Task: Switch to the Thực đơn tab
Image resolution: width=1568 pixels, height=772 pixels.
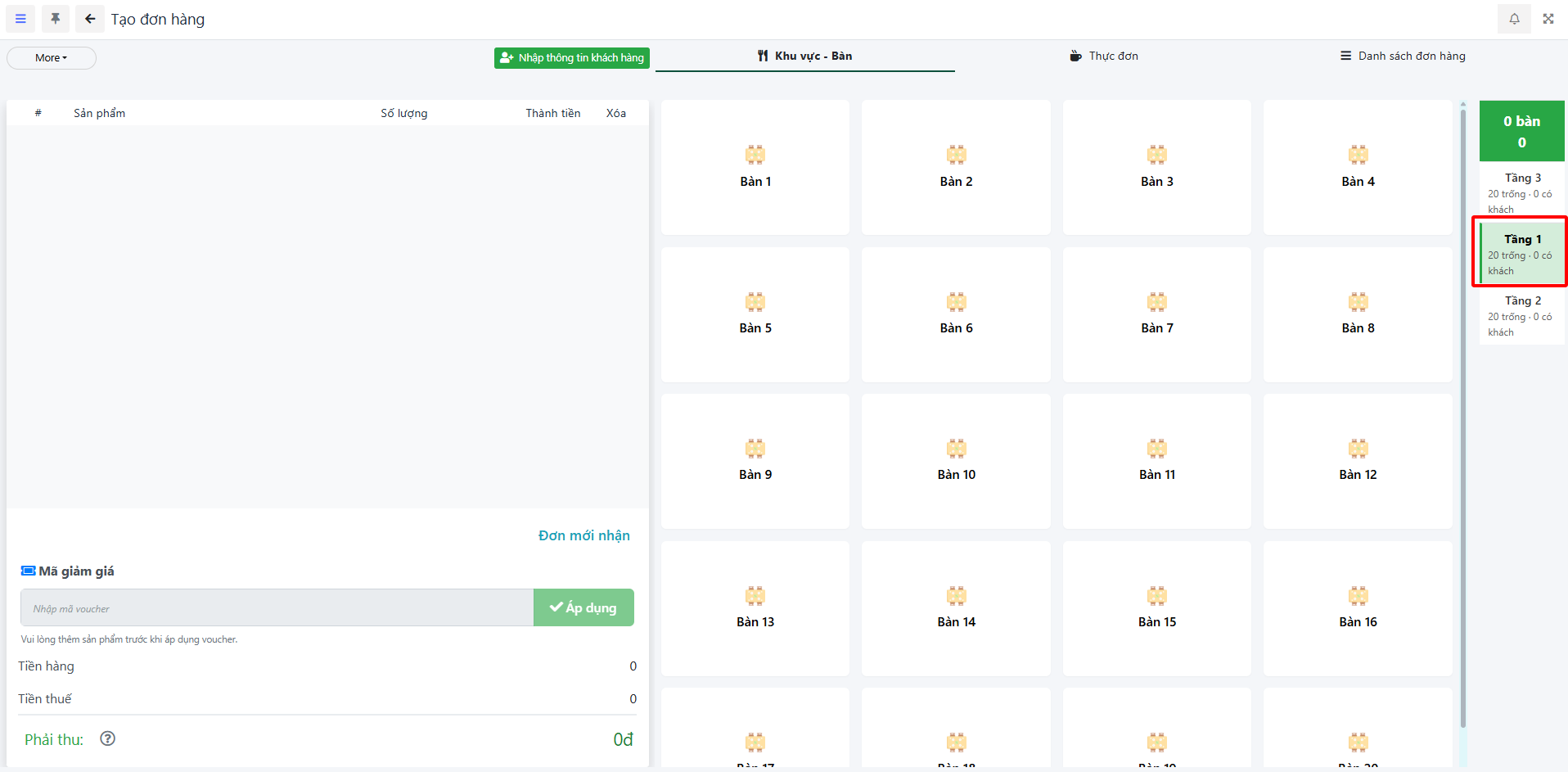Action: [x=1104, y=56]
